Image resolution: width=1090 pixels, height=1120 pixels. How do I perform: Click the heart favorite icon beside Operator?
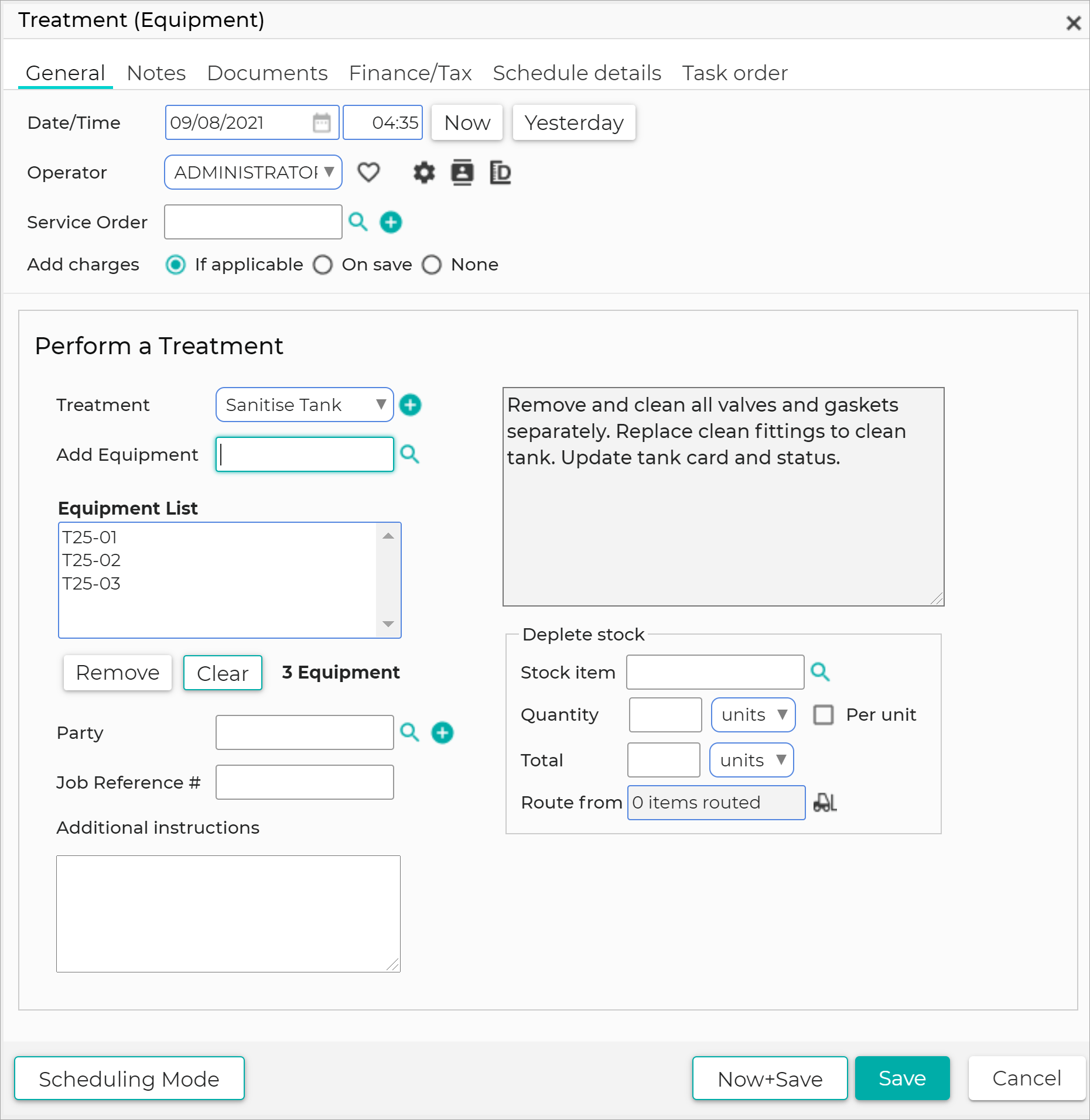[x=368, y=172]
